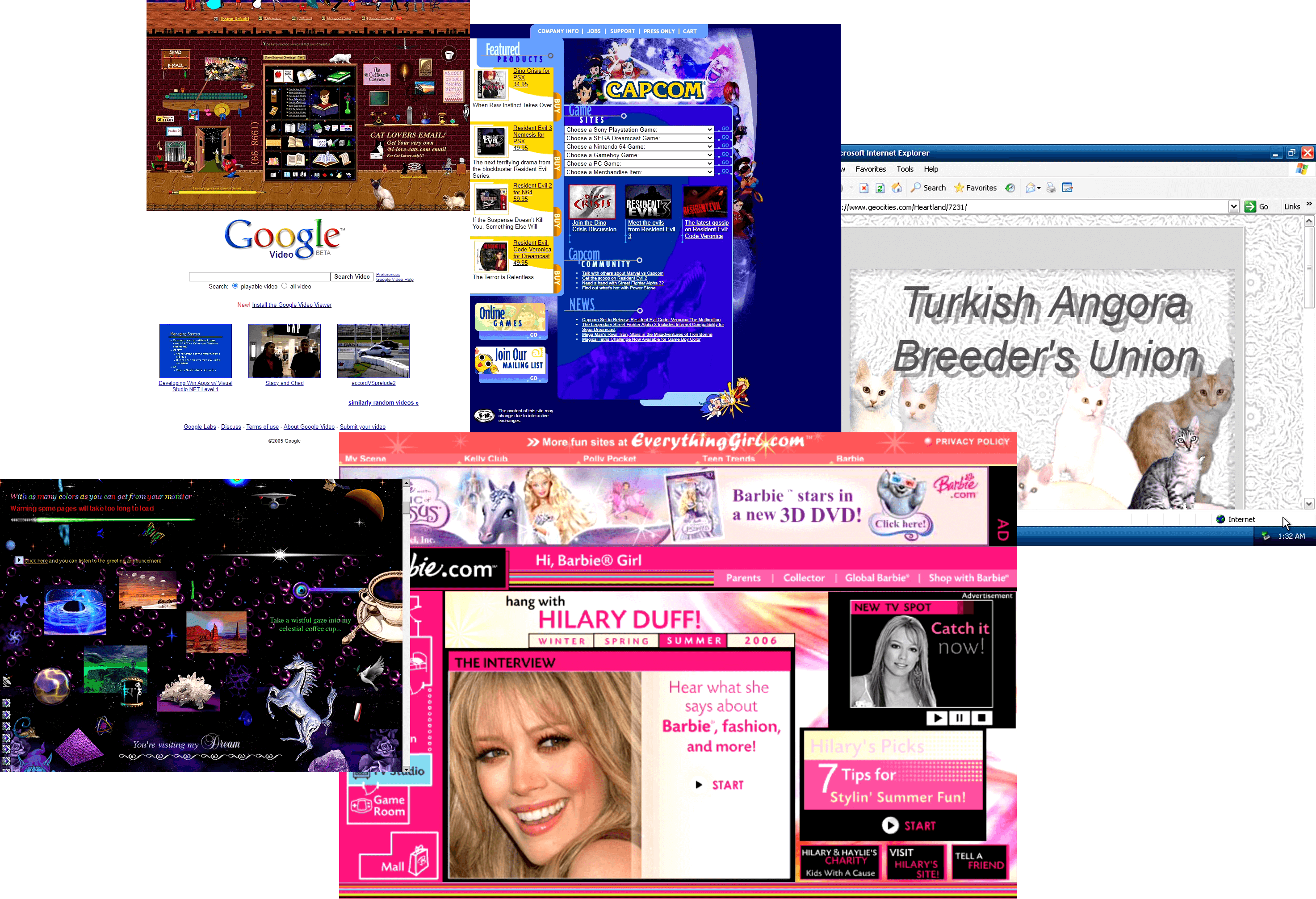Screen dimensions: 1316x899
Task: Open the similarly random videos link
Action: (x=383, y=402)
